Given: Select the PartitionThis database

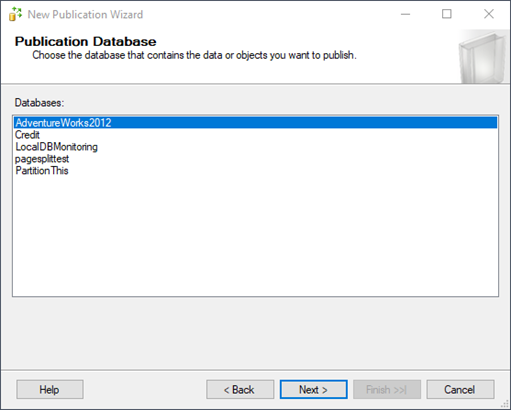Looking at the screenshot, I should click(x=42, y=171).
